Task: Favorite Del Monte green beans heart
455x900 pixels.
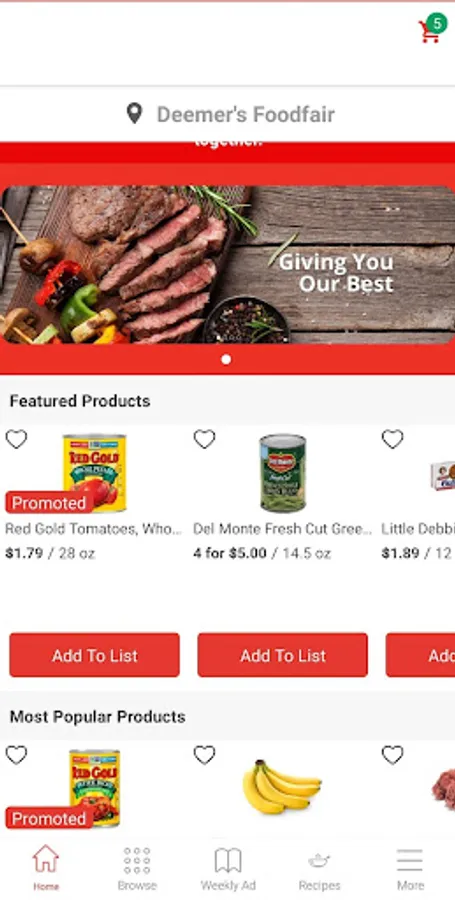Action: tap(204, 440)
